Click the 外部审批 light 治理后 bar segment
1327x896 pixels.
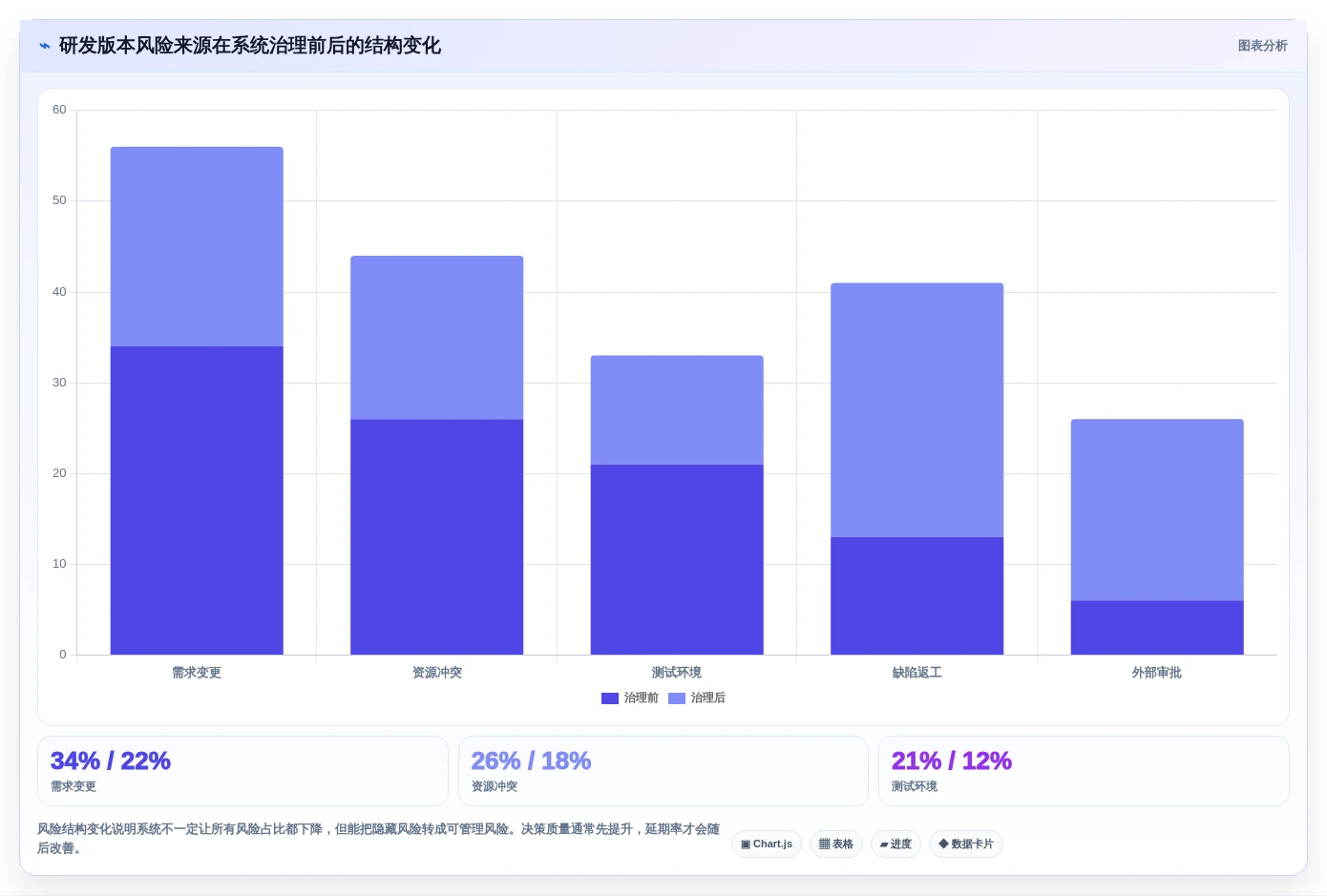(1157, 510)
